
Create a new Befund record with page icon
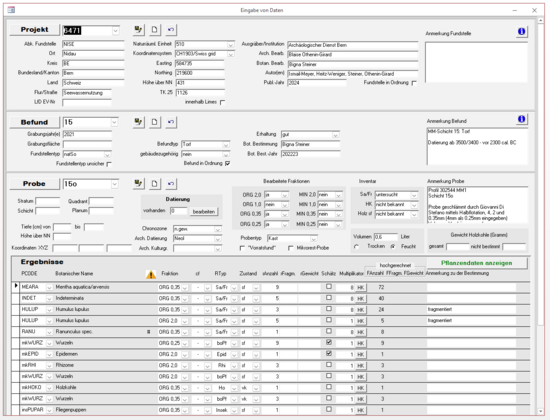[154, 122]
